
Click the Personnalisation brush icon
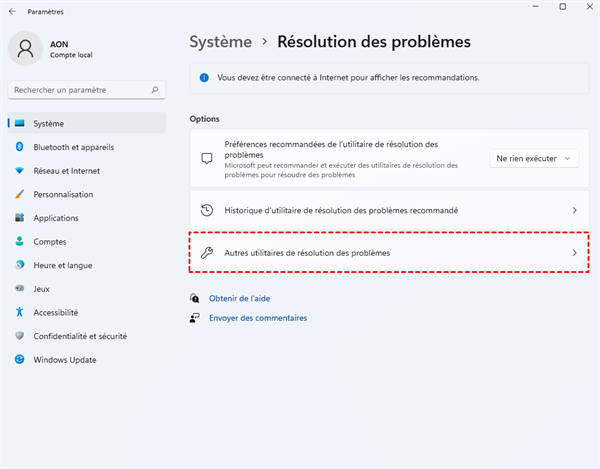coord(19,194)
